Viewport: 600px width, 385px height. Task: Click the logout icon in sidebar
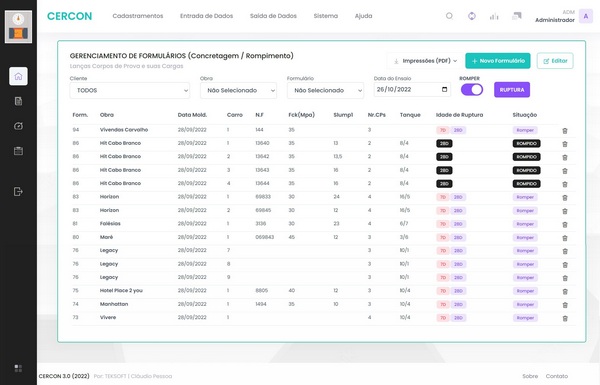click(18, 191)
